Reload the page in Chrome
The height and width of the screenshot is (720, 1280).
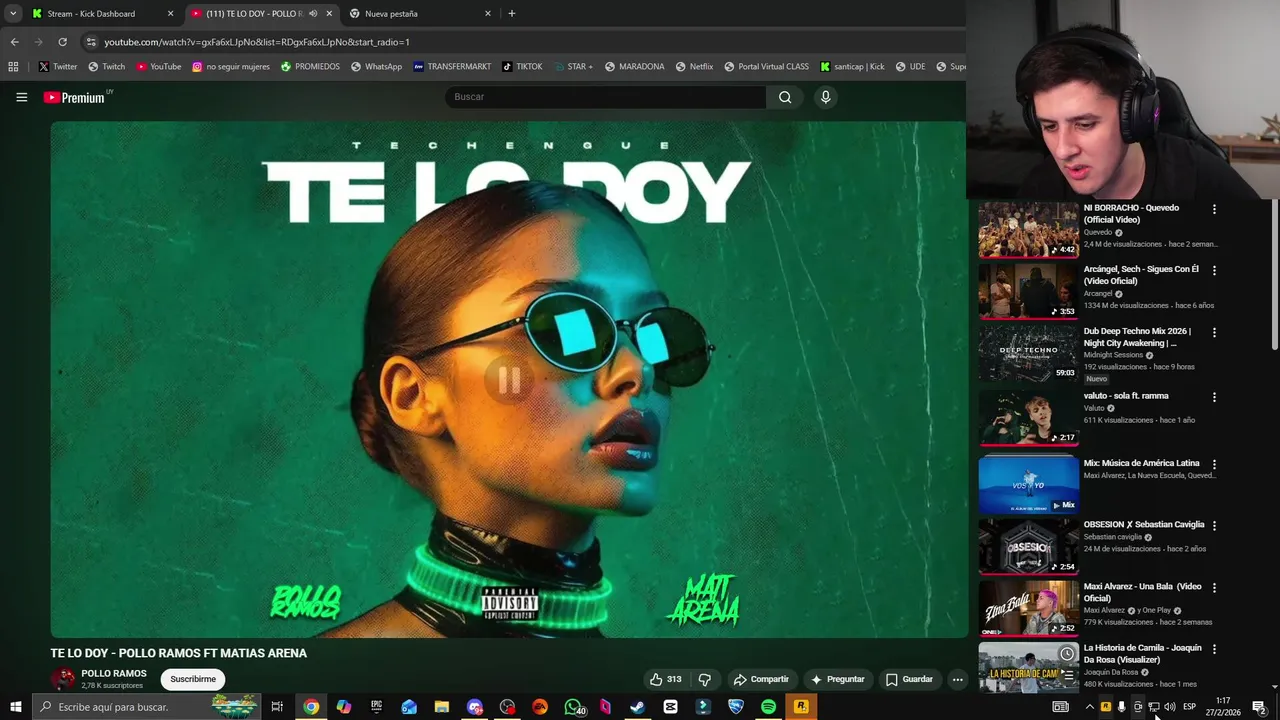point(62,42)
